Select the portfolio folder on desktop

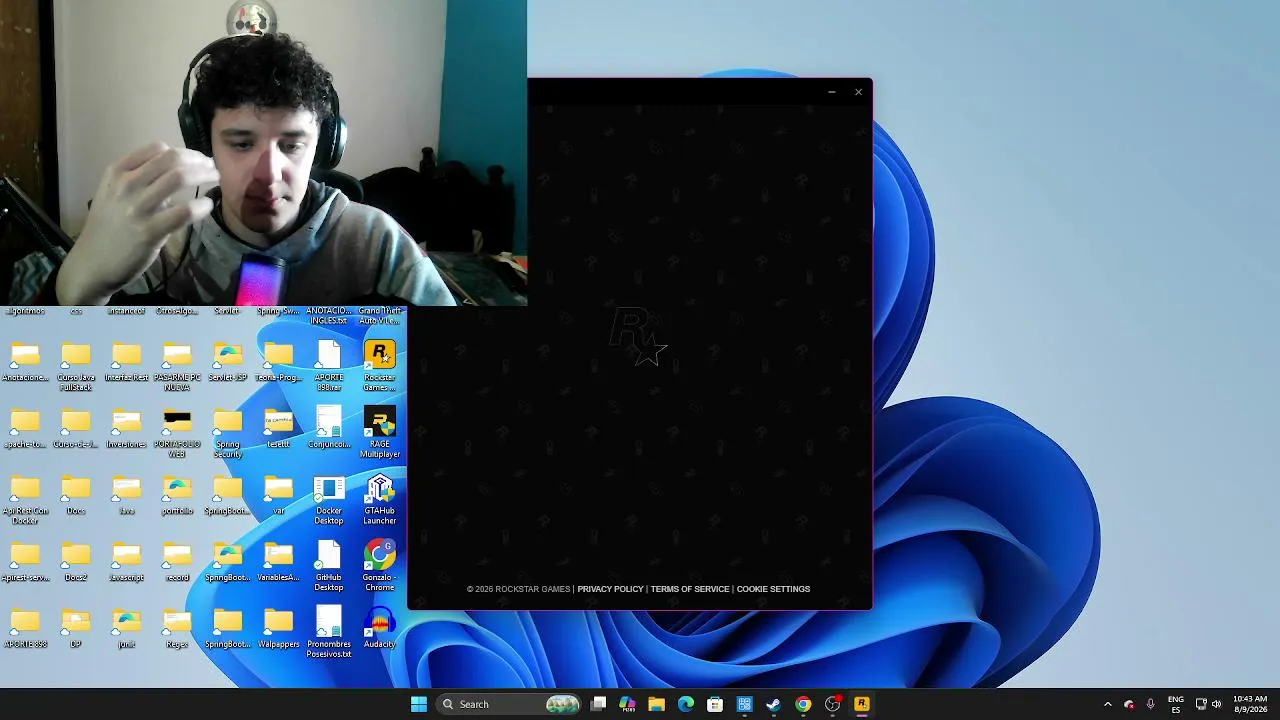coord(177,495)
